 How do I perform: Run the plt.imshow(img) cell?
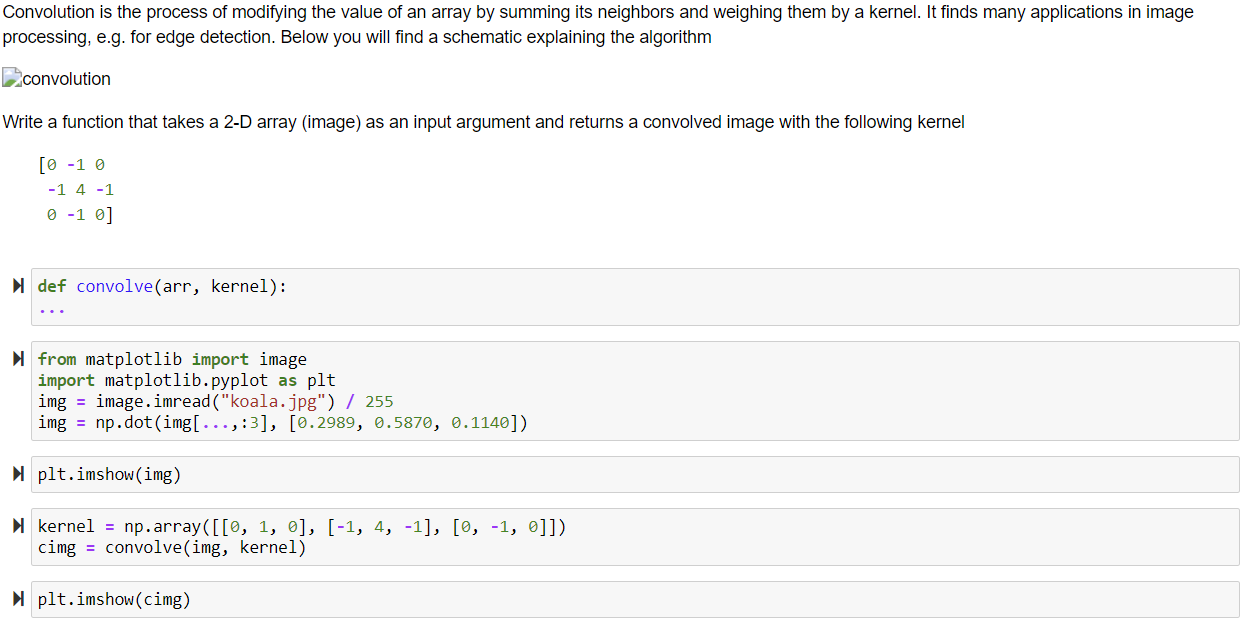17,474
